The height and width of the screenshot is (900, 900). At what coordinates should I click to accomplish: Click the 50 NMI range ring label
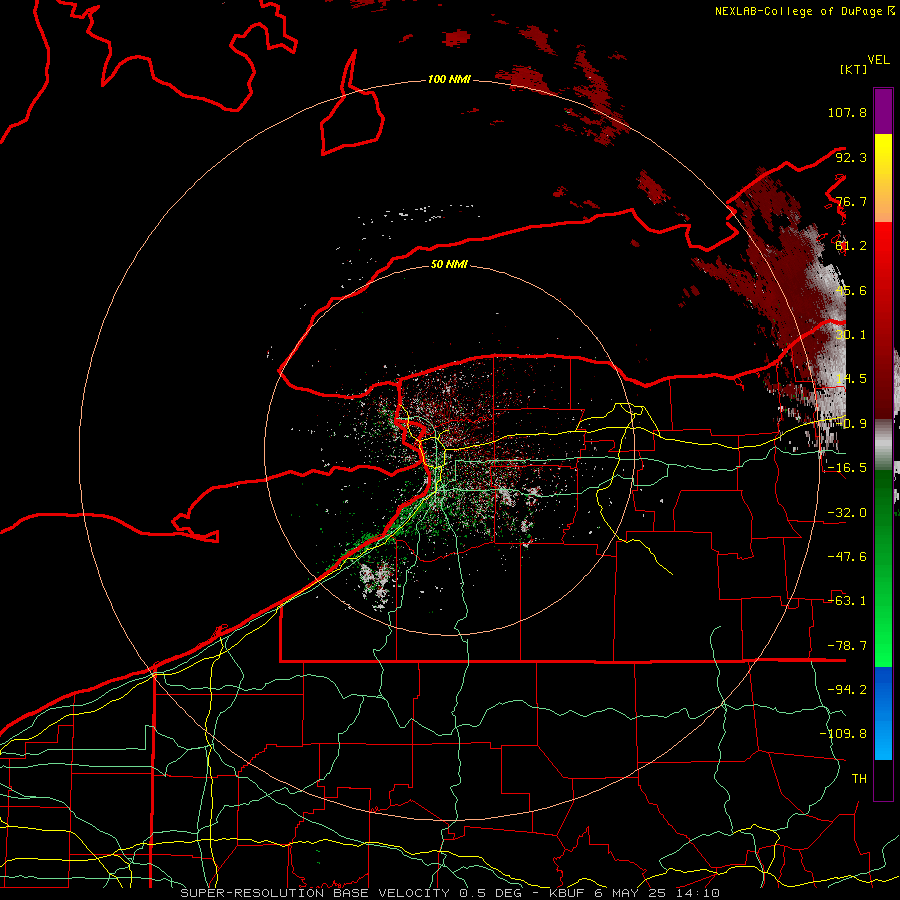point(449,264)
